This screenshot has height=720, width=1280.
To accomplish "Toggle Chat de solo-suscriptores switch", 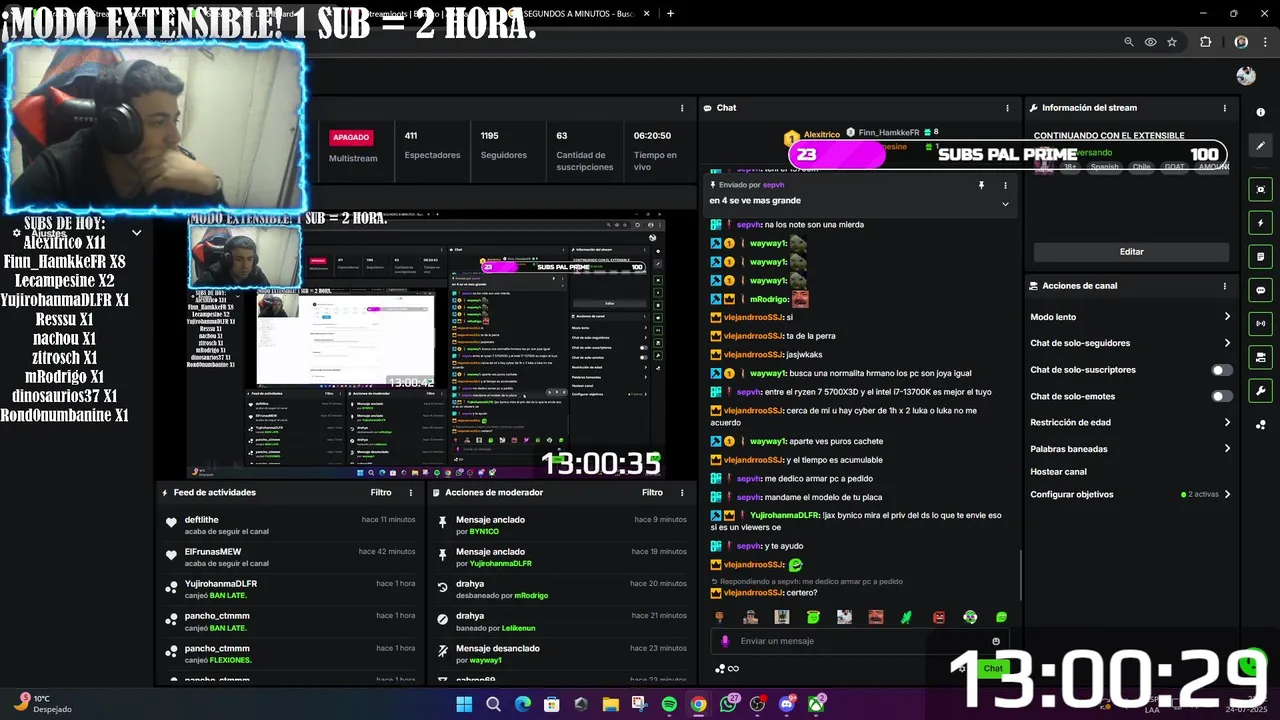I will pyautogui.click(x=1221, y=370).
